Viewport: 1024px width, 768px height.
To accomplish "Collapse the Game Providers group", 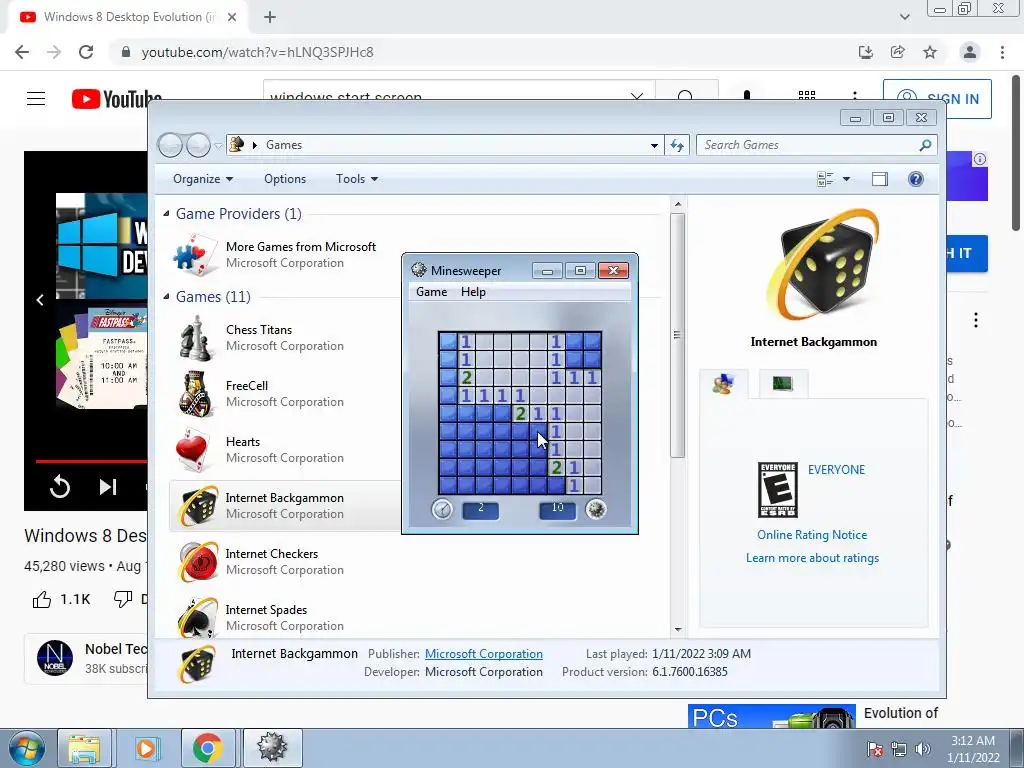I will point(167,214).
